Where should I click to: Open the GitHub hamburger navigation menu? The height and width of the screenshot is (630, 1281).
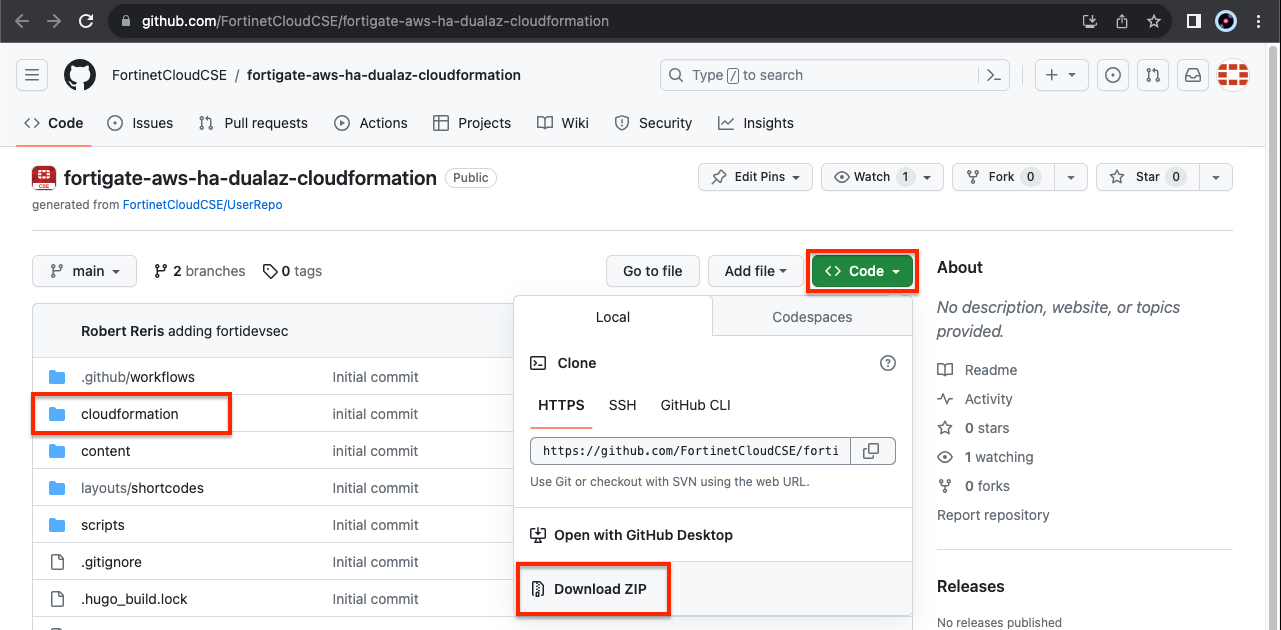pos(32,75)
